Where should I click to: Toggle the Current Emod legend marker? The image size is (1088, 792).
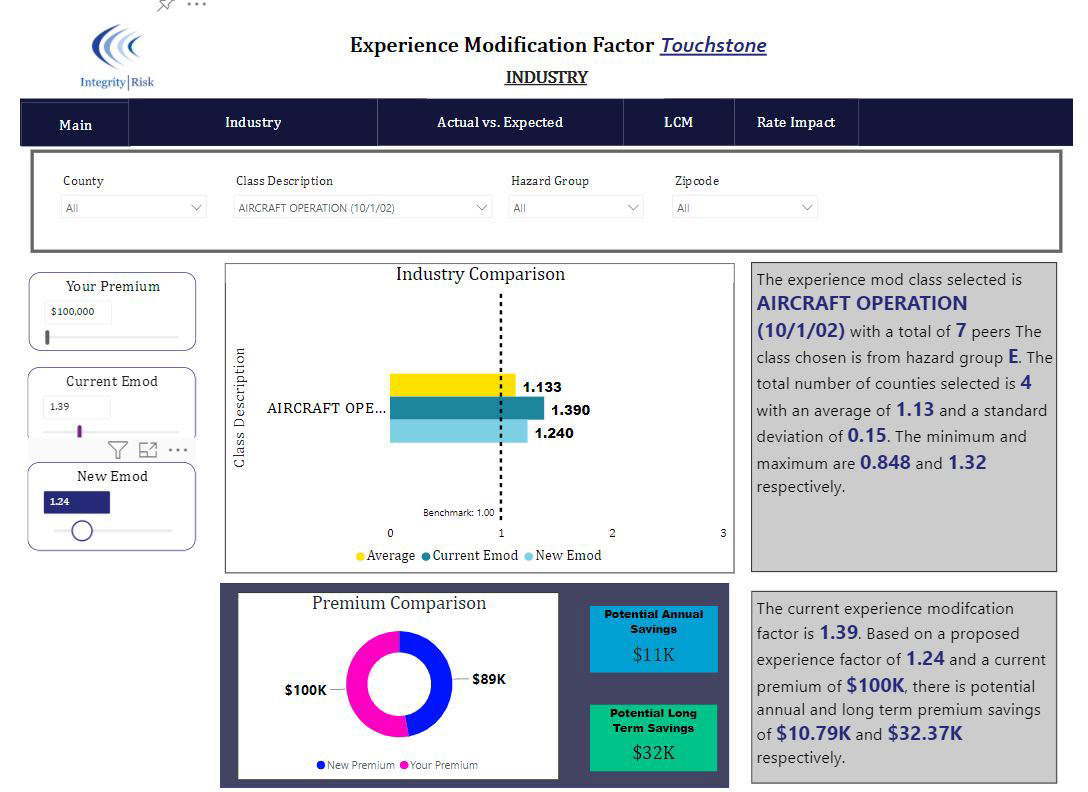click(x=426, y=557)
